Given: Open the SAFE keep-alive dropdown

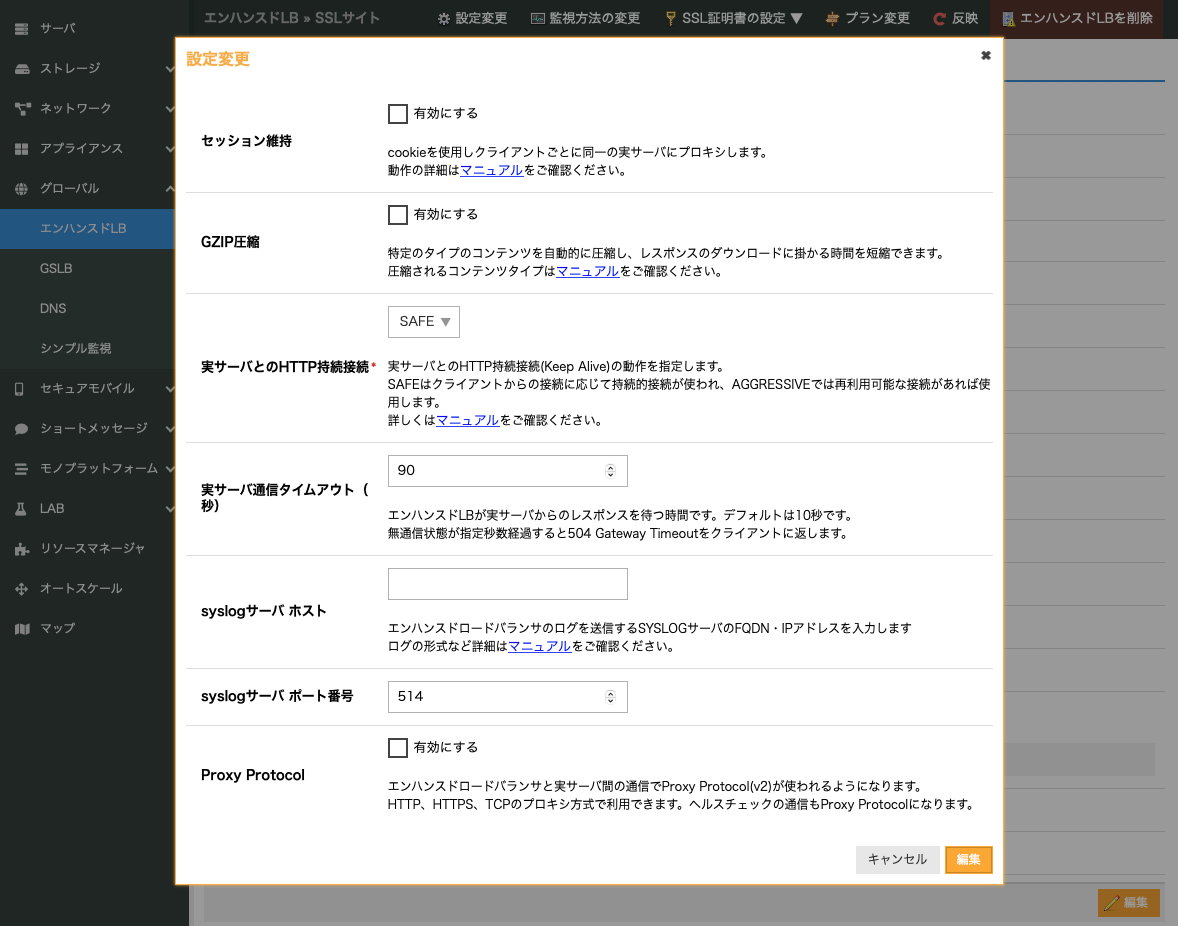Looking at the screenshot, I should pyautogui.click(x=423, y=321).
